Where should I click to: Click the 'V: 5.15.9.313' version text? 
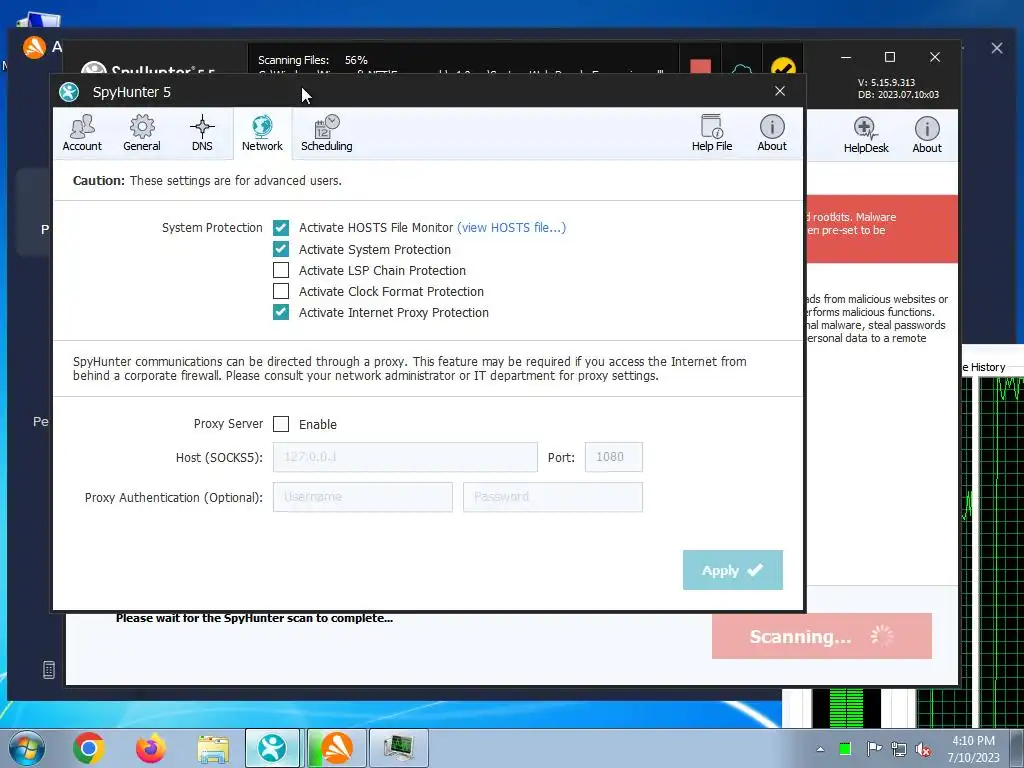pos(886,82)
